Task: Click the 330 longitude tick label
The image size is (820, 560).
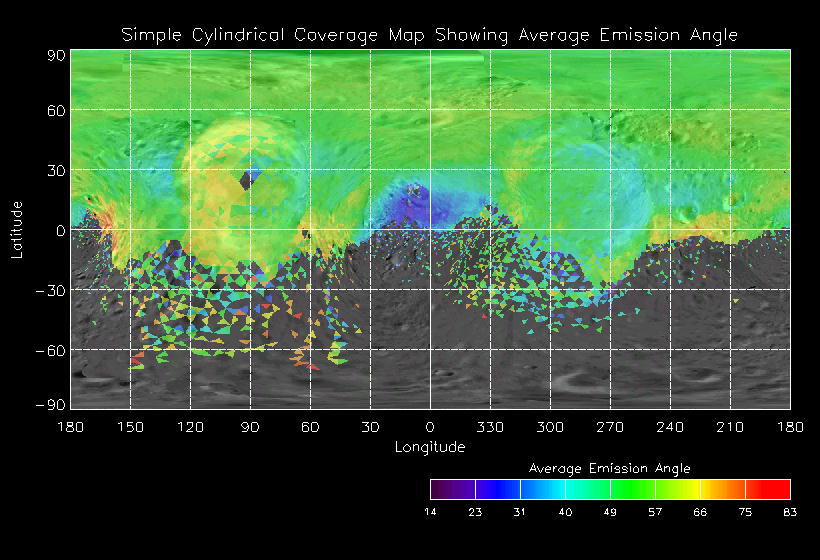Action: click(490, 427)
